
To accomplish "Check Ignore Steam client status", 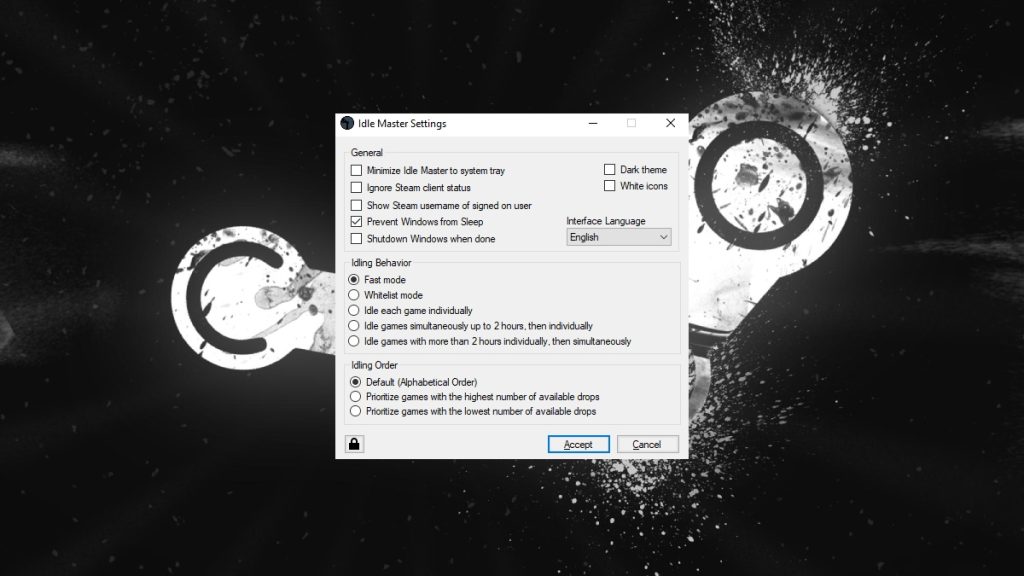I will pos(356,187).
